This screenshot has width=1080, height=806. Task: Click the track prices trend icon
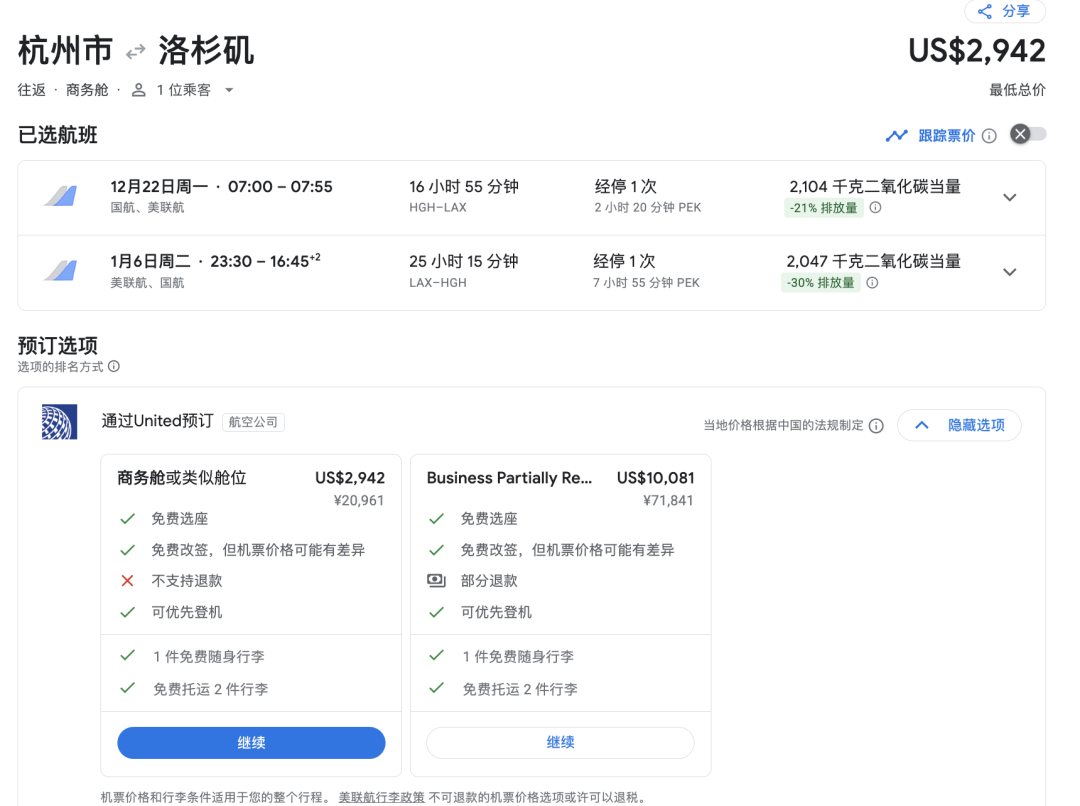[x=896, y=136]
